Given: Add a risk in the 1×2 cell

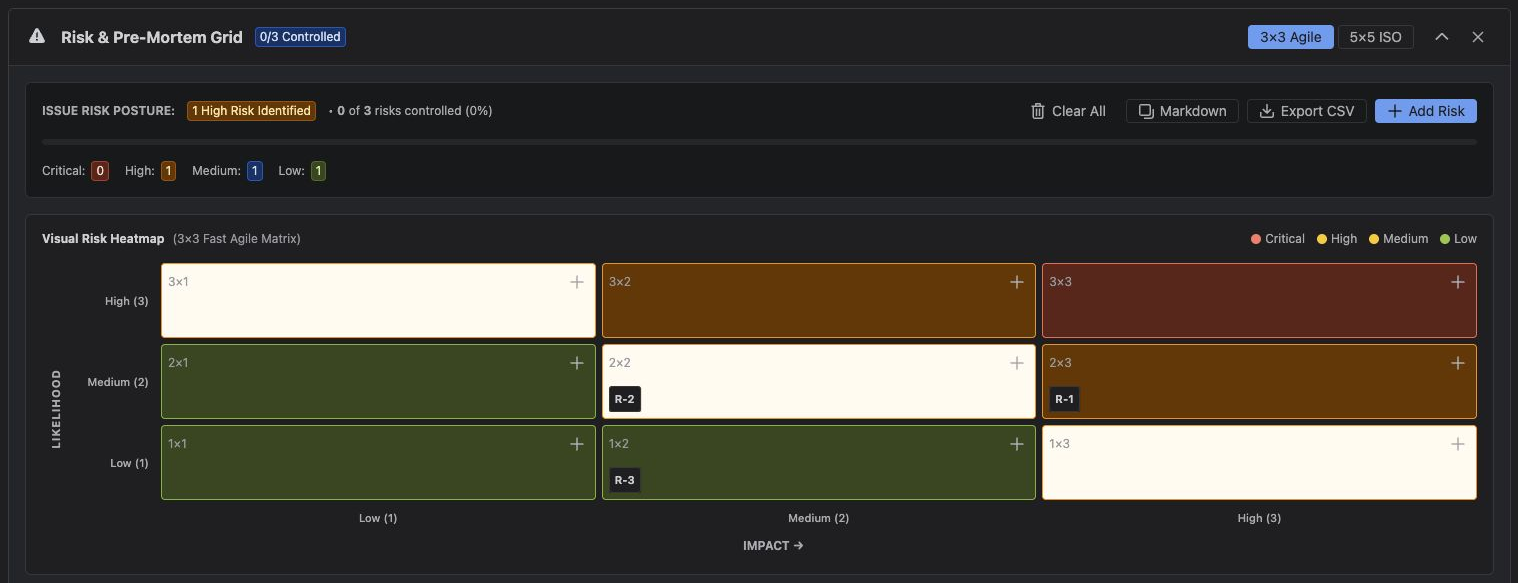Looking at the screenshot, I should (1017, 444).
